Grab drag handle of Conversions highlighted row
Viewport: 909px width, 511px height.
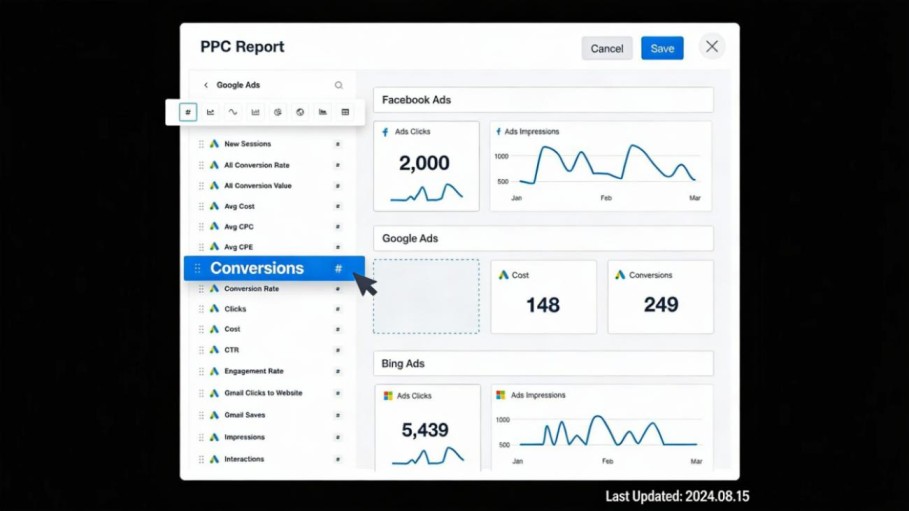coord(197,268)
